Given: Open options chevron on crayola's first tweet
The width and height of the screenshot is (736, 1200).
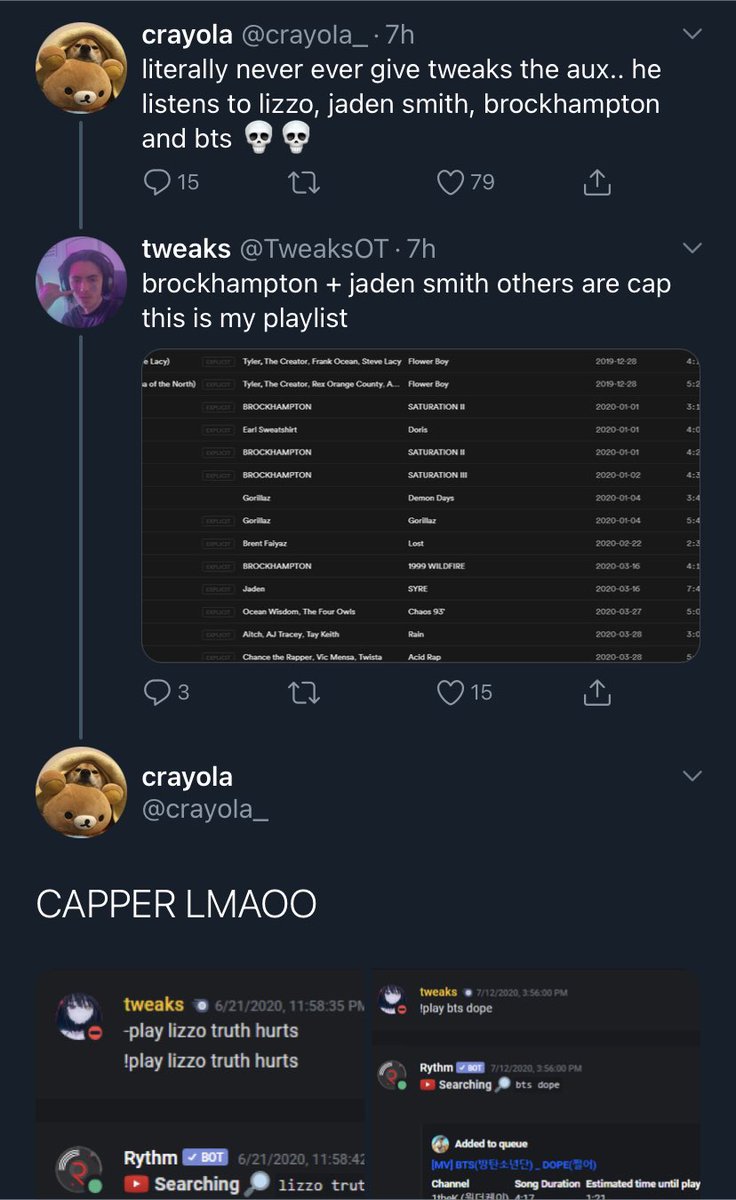Looking at the screenshot, I should [x=691, y=34].
